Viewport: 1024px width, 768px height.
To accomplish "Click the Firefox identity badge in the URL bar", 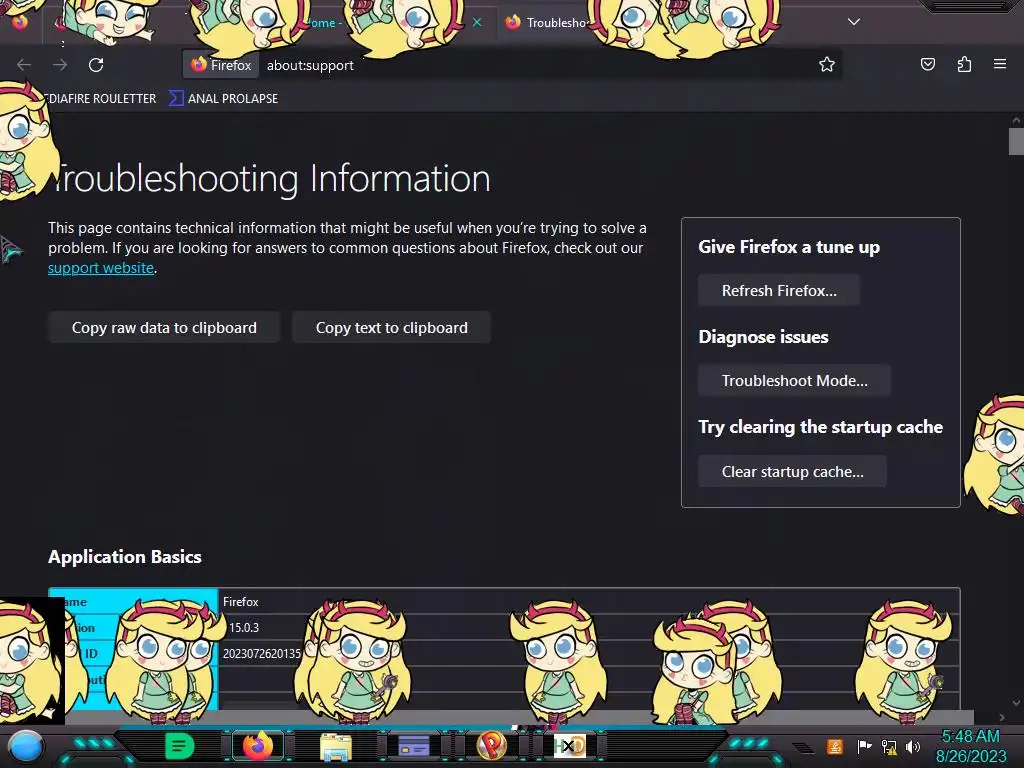I will (x=221, y=65).
